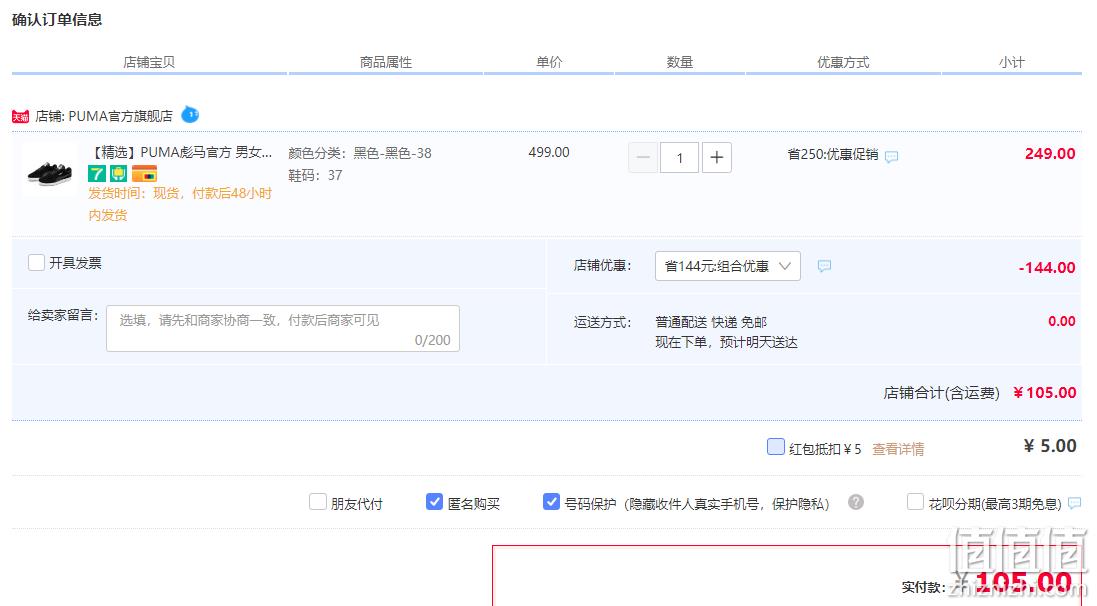Screen dimensions: 1097x606
Task: Click the subtotal amount 249.00
Action: (1050, 154)
